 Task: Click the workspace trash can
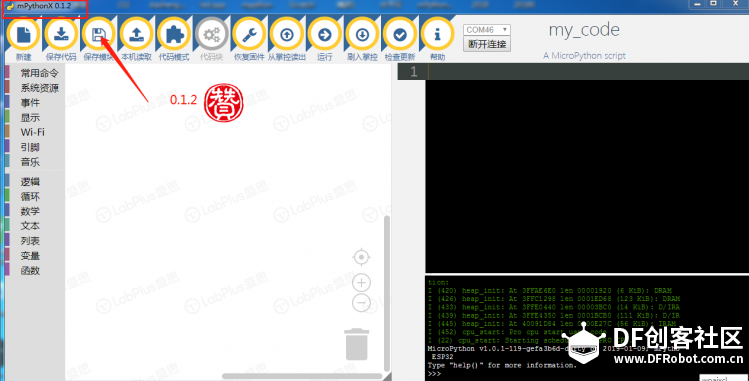357,344
